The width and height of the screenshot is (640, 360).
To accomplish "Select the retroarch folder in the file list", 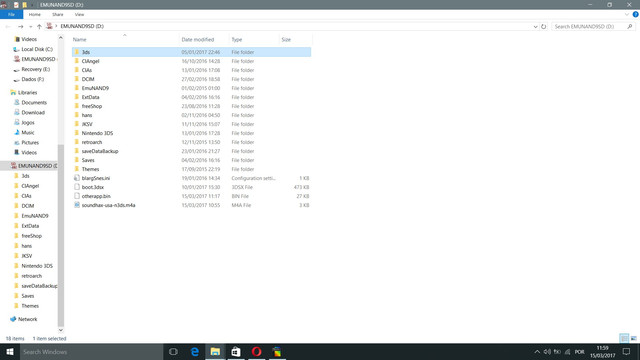I will 191,142.
